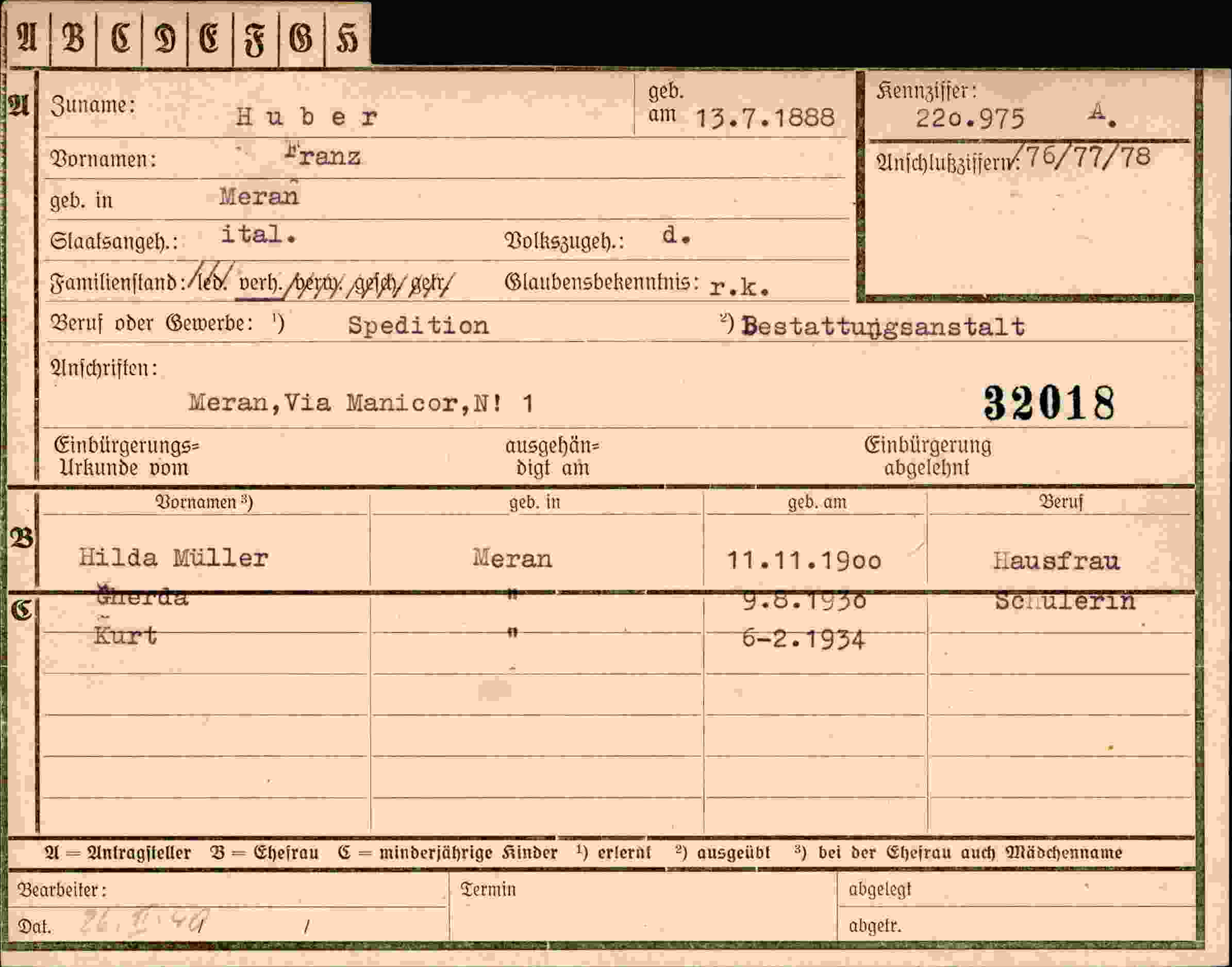Click "Meran" in the Hilda Müller row

(x=512, y=559)
